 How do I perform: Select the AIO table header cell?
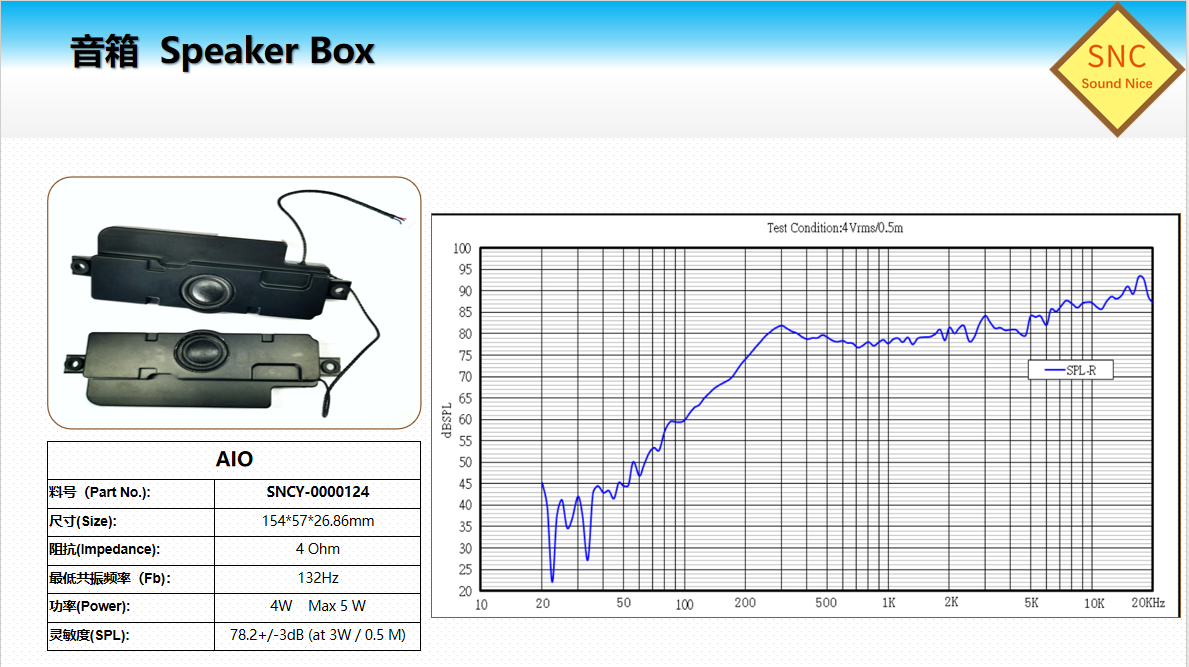[234, 460]
